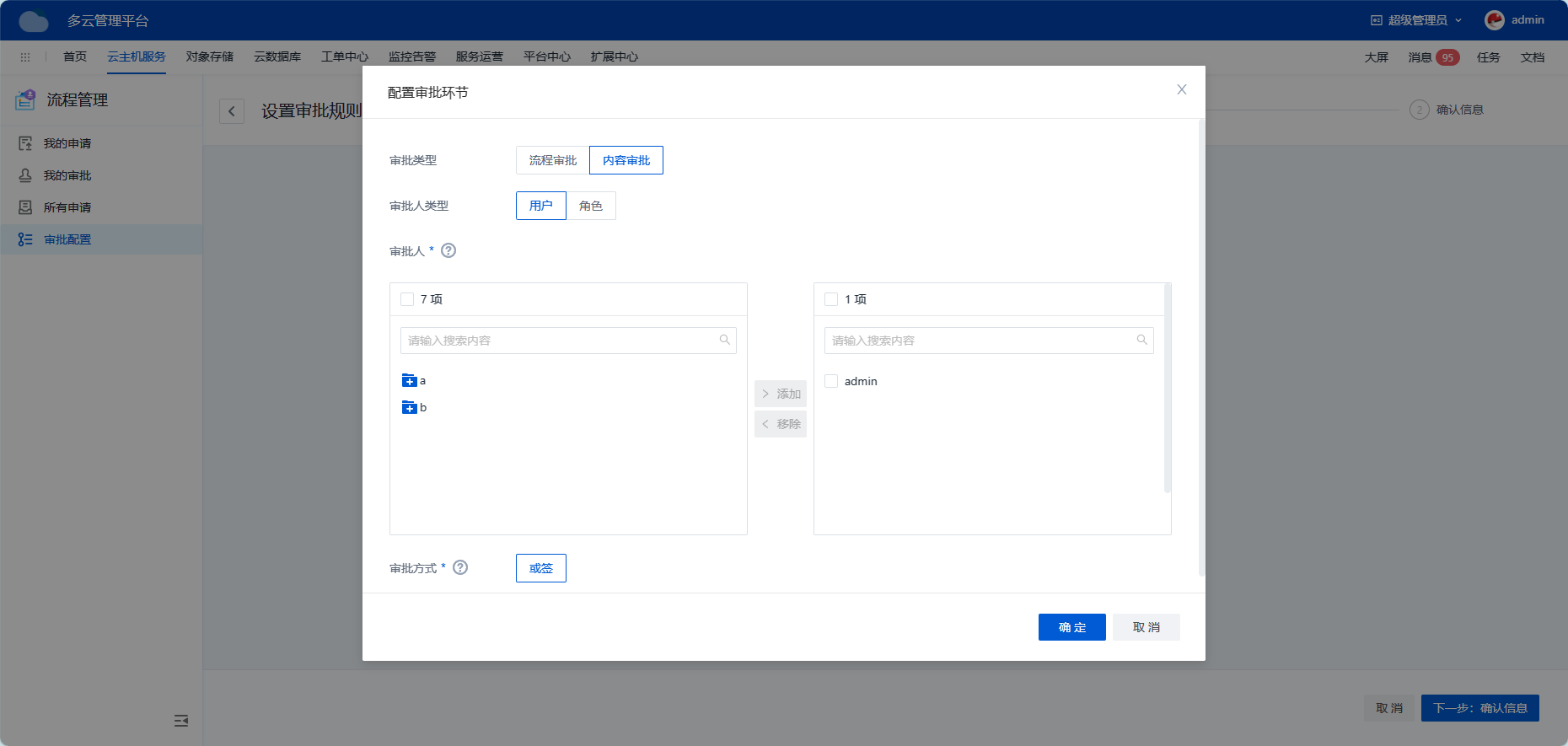The height and width of the screenshot is (746, 1568).
Task: Click search icon in right transfer list
Action: (1141, 340)
